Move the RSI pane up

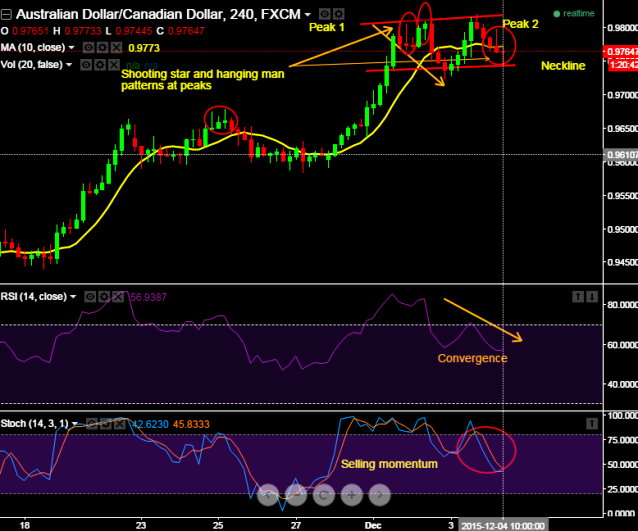578,297
